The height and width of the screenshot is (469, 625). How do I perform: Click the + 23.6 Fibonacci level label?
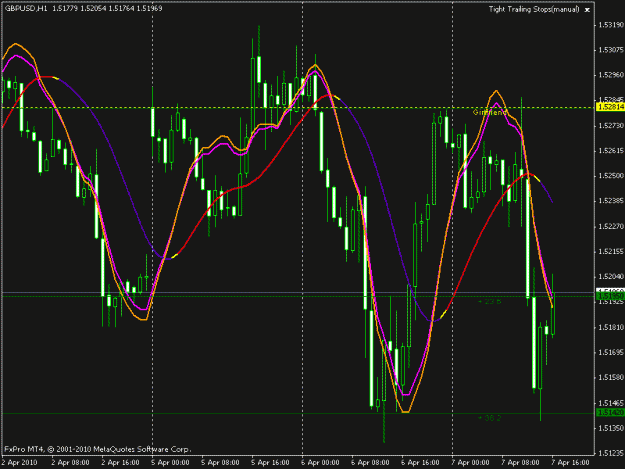(x=489, y=302)
